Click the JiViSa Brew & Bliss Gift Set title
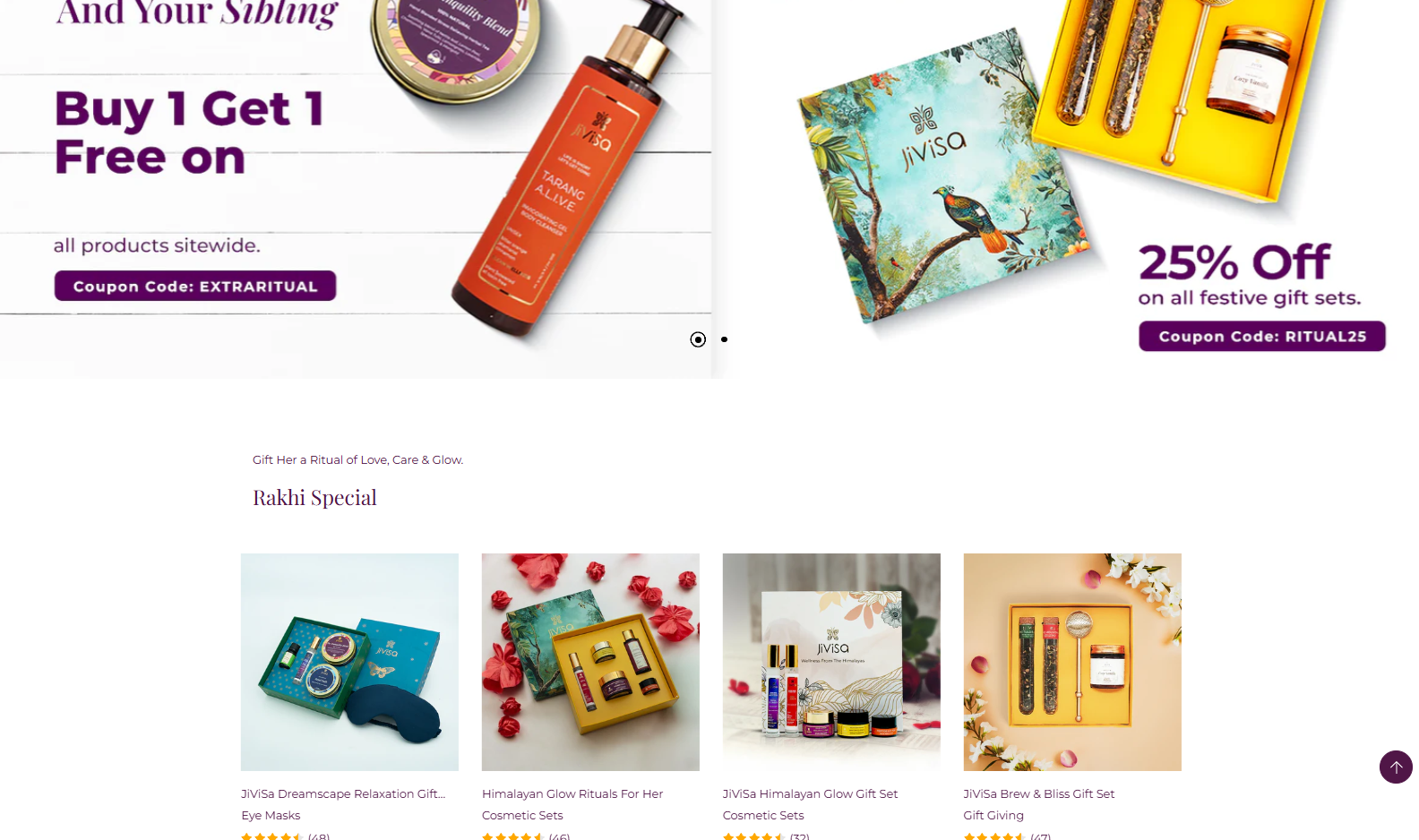 1039,793
